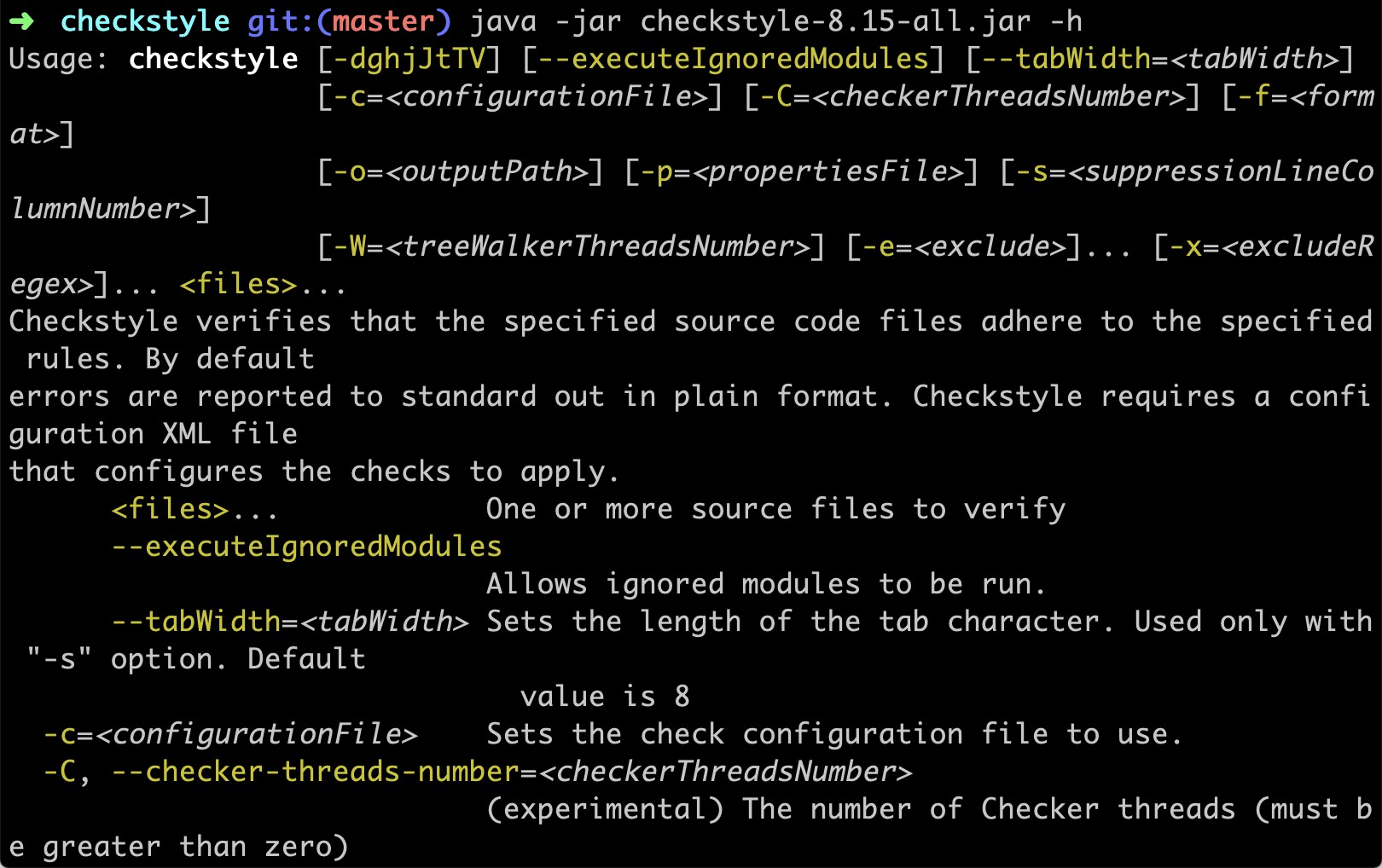Image resolution: width=1382 pixels, height=868 pixels.
Task: Click 'One or more source files to verify'
Action: coord(775,509)
